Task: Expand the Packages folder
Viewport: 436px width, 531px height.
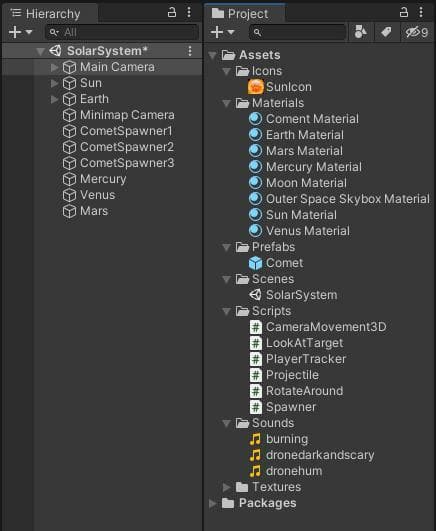Action: point(213,503)
